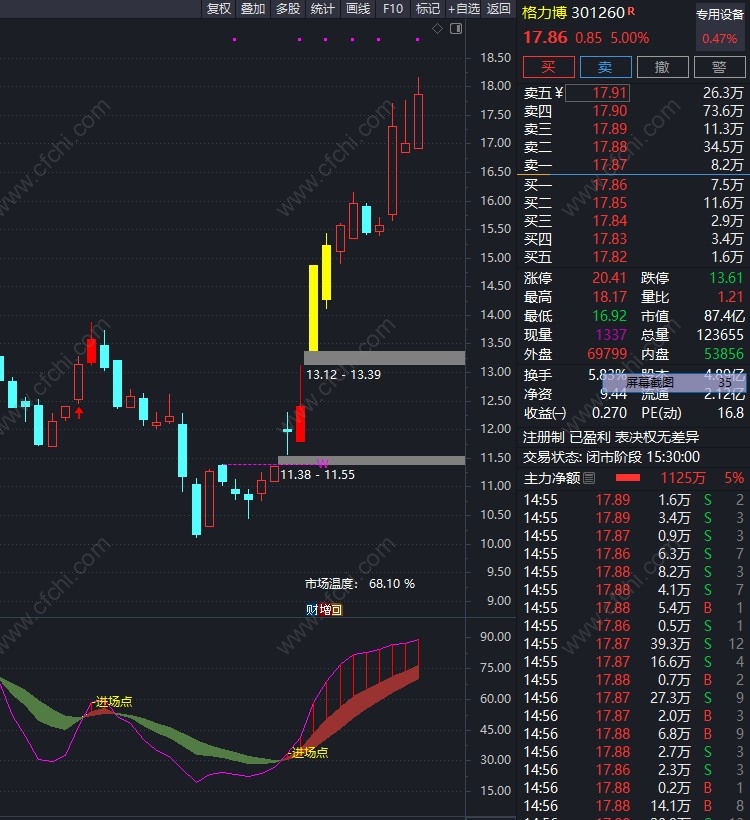The height and width of the screenshot is (820, 750).
Task: Click the 回 marker on the chart
Action: pos(336,610)
